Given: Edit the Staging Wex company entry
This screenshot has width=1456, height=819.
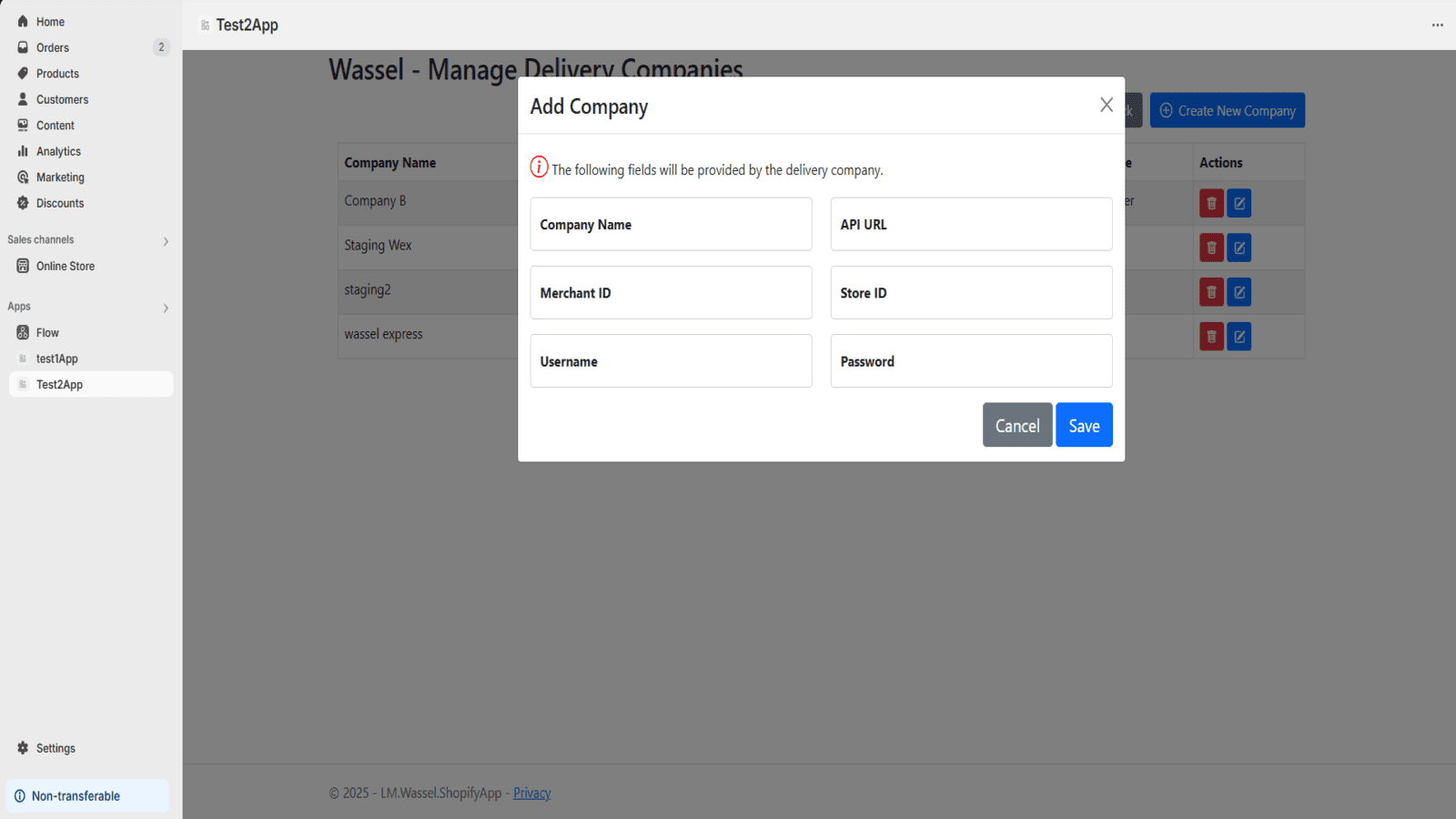Looking at the screenshot, I should (x=1239, y=248).
